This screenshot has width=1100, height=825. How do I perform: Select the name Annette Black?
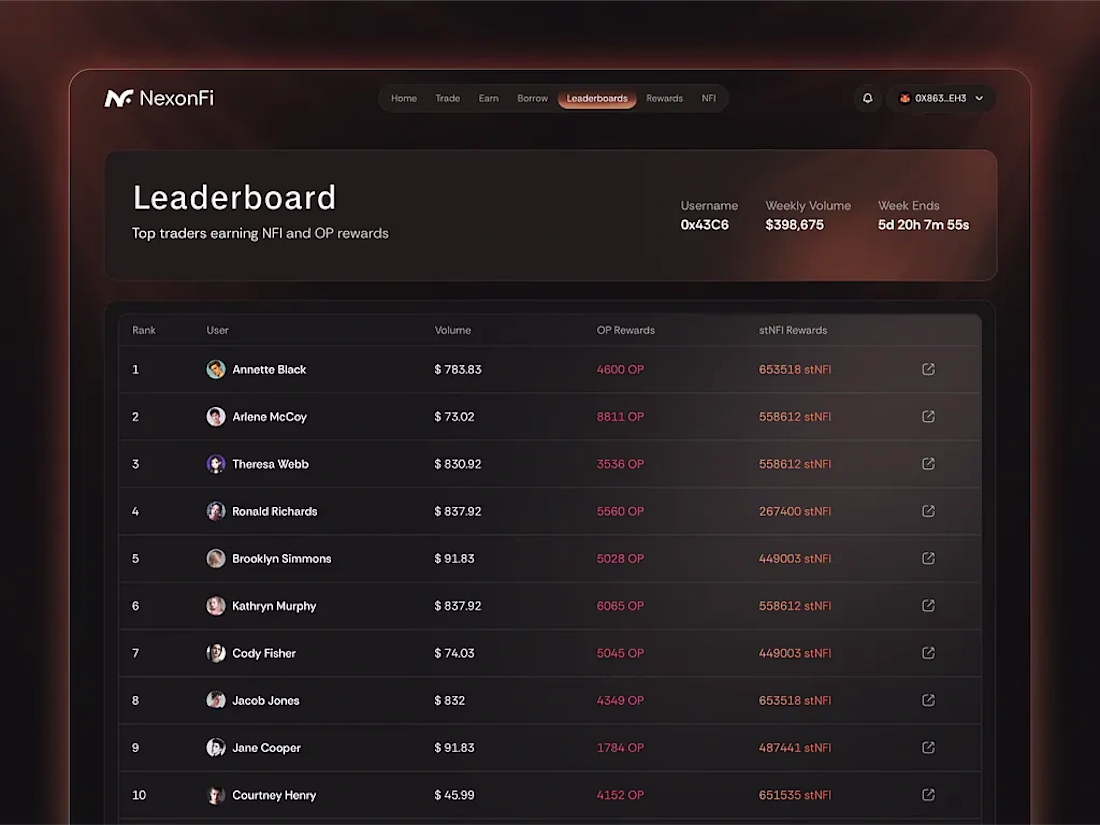pos(269,370)
